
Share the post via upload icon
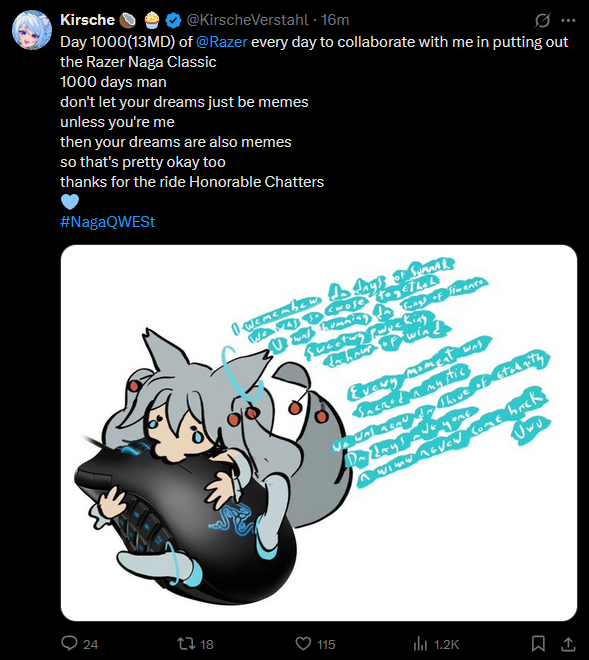point(568,644)
